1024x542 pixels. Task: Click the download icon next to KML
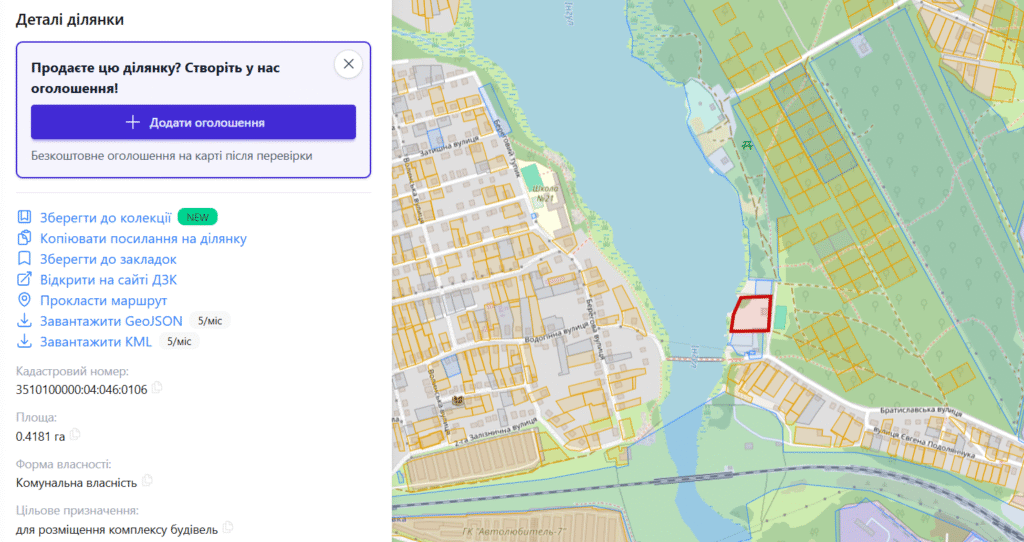pyautogui.click(x=24, y=342)
